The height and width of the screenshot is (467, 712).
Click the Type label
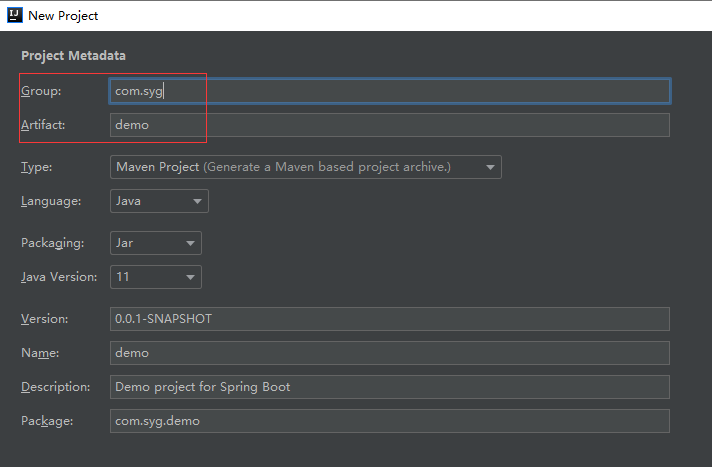coord(36,167)
